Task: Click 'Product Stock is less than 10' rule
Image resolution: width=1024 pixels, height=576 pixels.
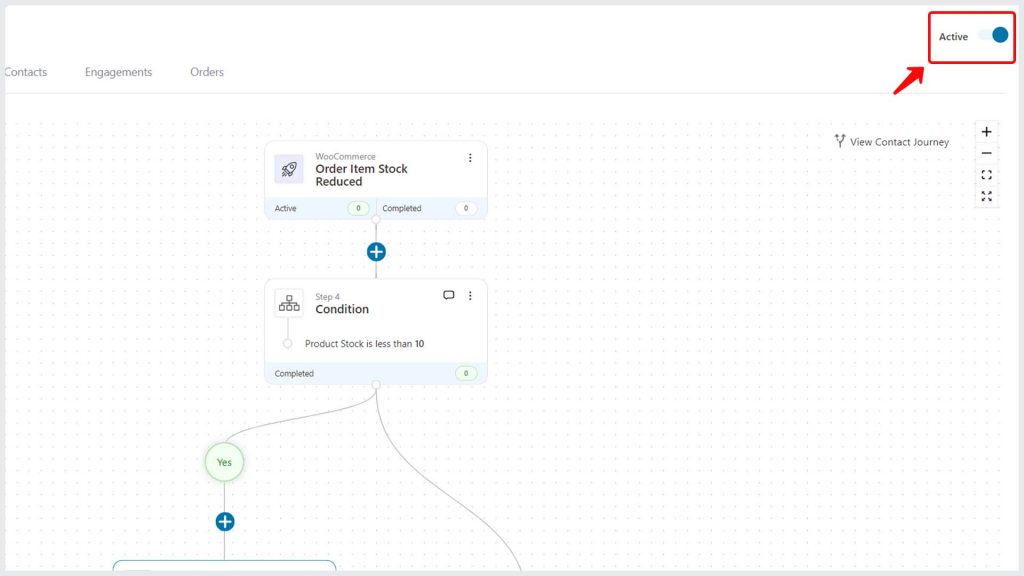Action: [x=364, y=344]
